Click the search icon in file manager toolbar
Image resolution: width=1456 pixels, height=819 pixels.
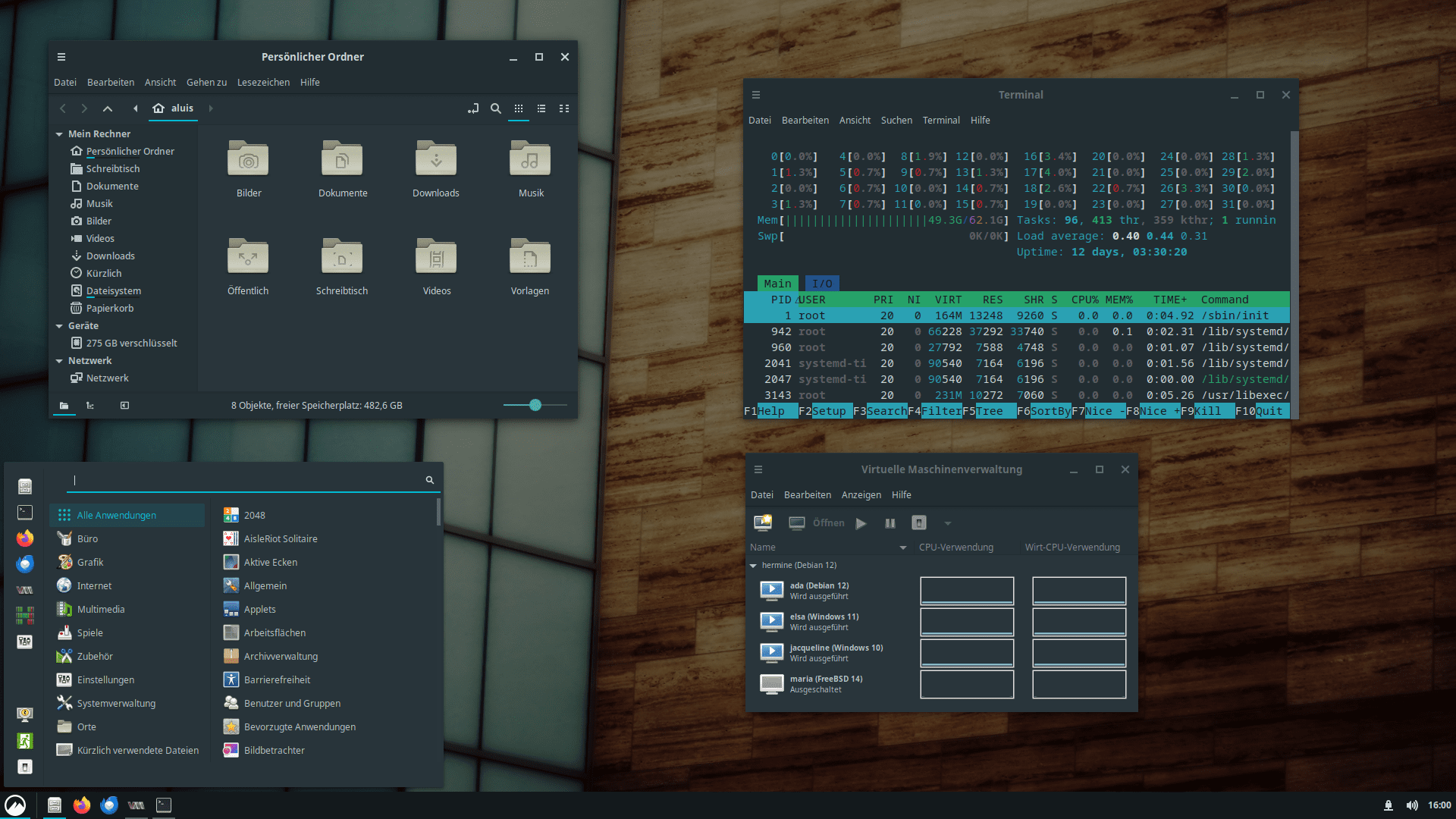pyautogui.click(x=496, y=108)
